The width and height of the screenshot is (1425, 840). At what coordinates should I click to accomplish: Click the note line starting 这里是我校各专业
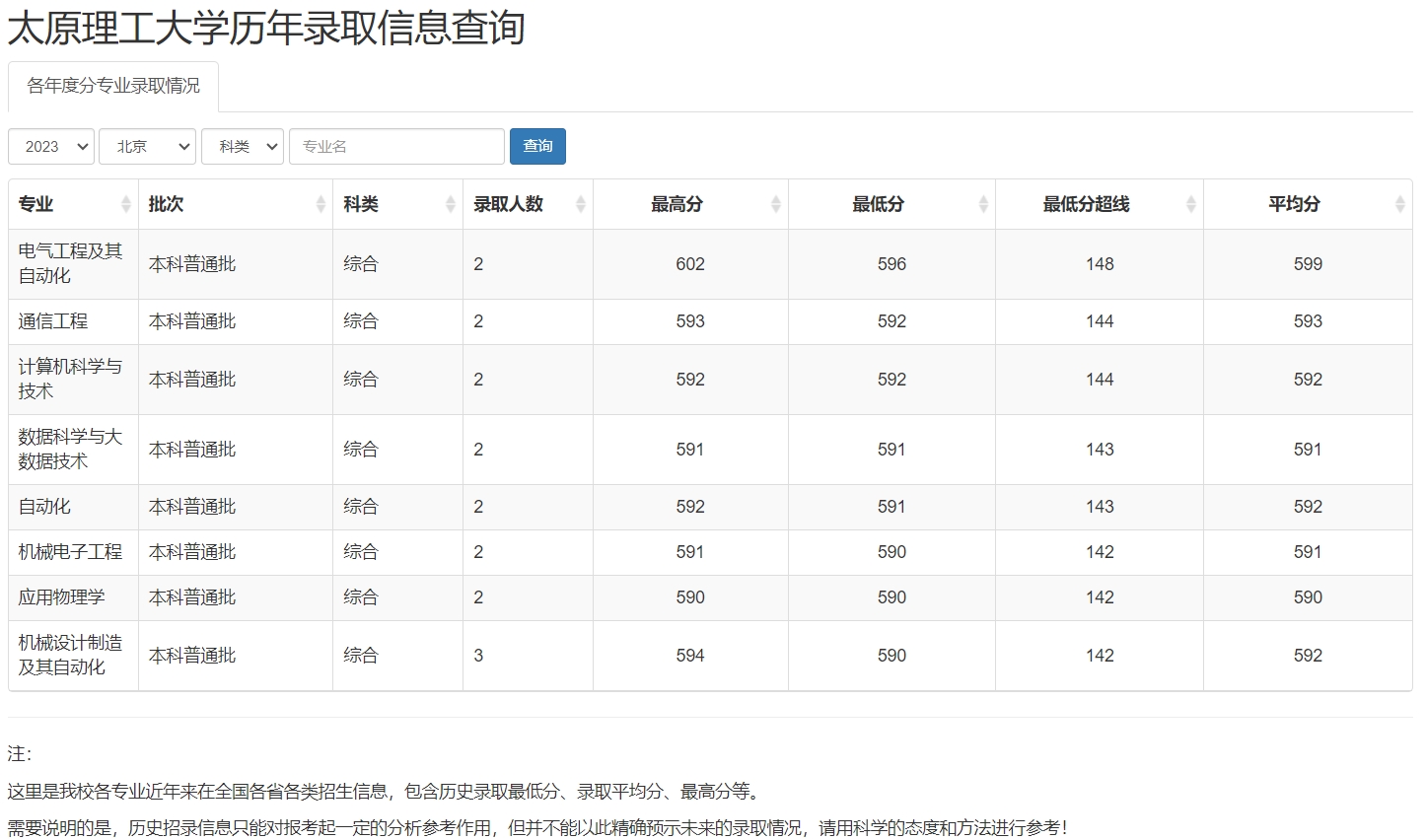[384, 792]
